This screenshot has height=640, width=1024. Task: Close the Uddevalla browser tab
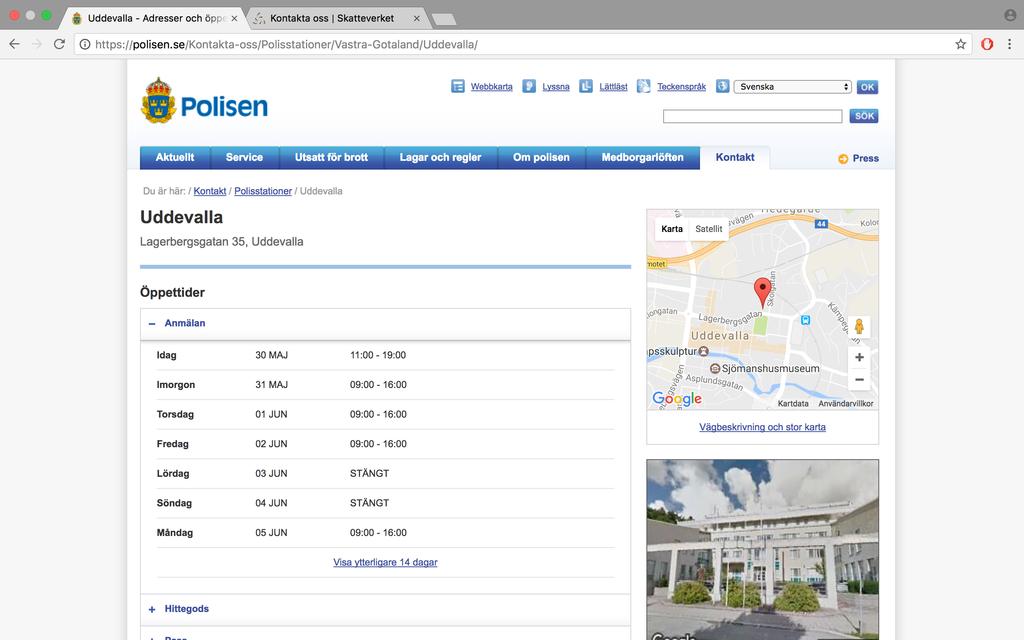[x=234, y=18]
